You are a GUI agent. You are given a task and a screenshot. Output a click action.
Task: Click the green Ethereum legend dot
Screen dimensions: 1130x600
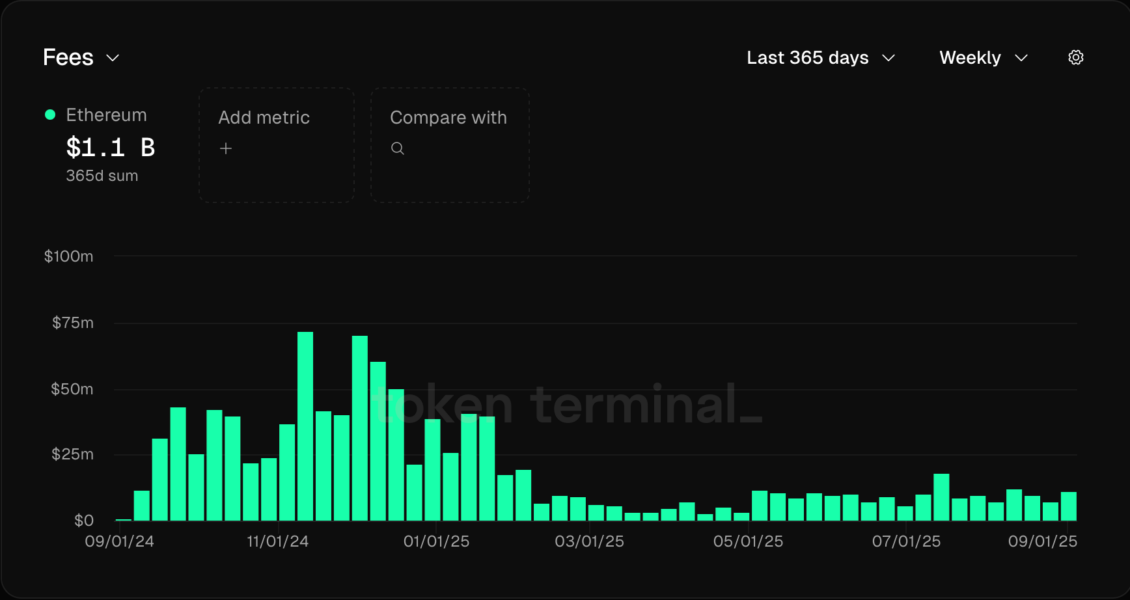[50, 115]
